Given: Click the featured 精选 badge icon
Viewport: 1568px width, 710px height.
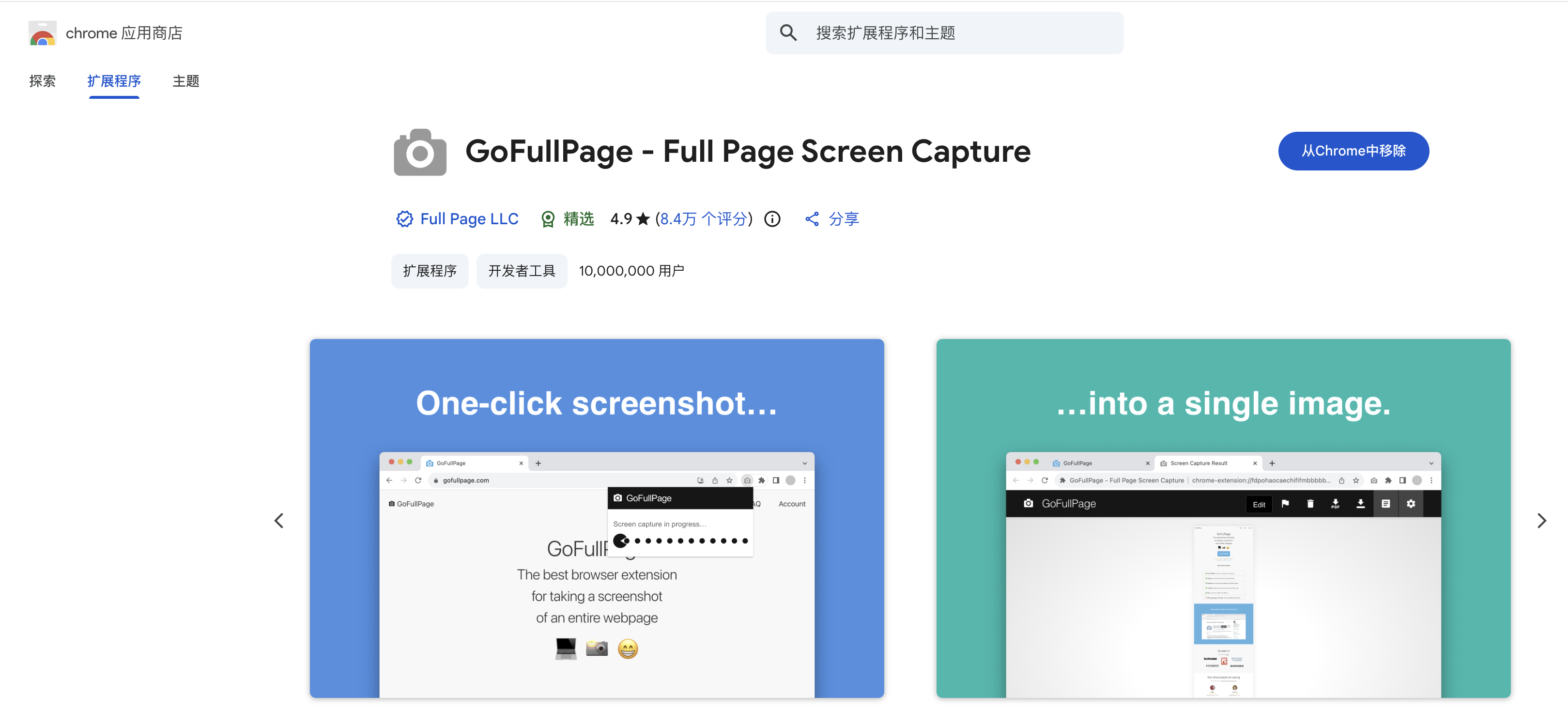Looking at the screenshot, I should tap(548, 219).
